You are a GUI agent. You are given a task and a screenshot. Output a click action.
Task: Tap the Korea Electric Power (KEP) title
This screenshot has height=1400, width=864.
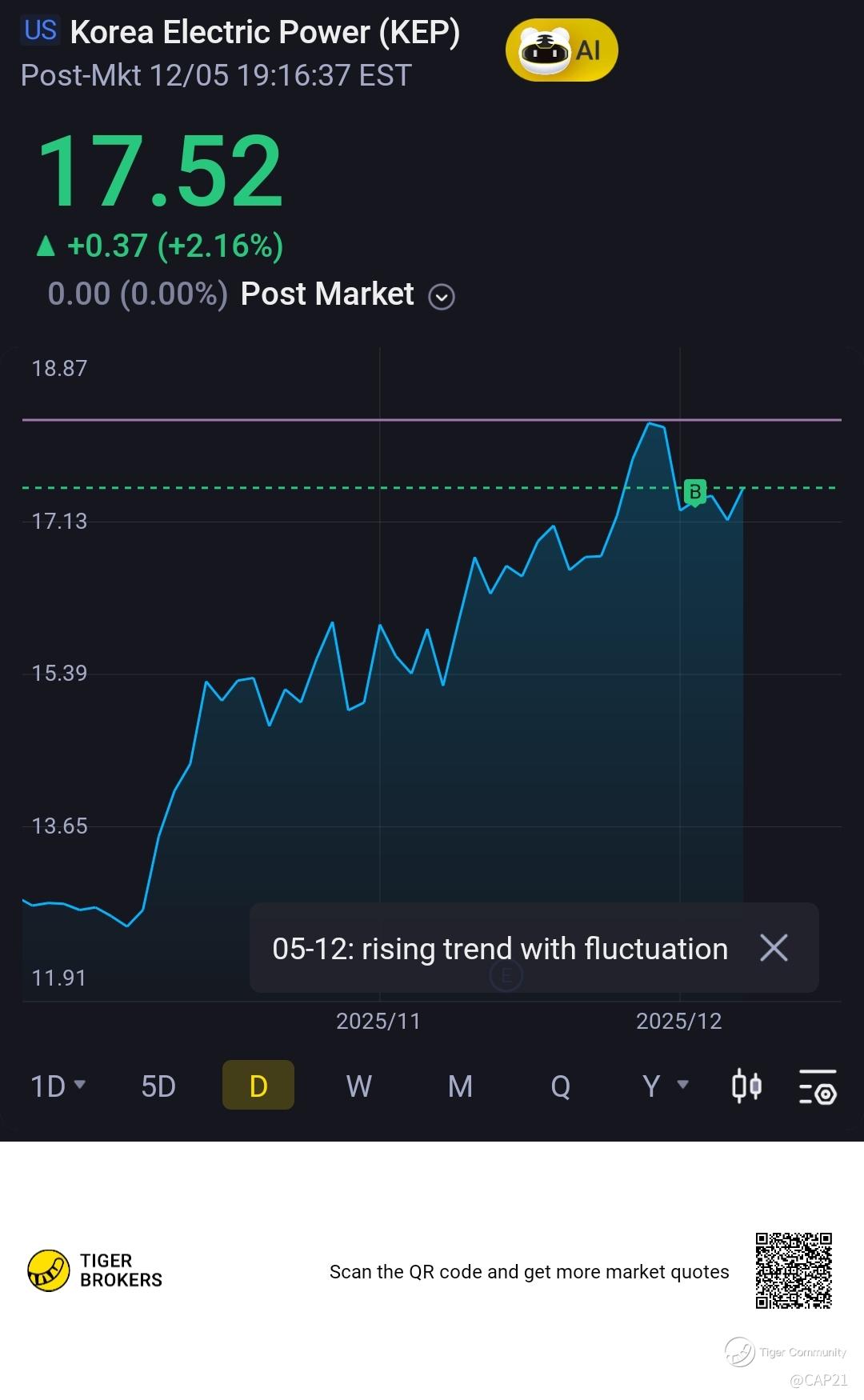(265, 32)
